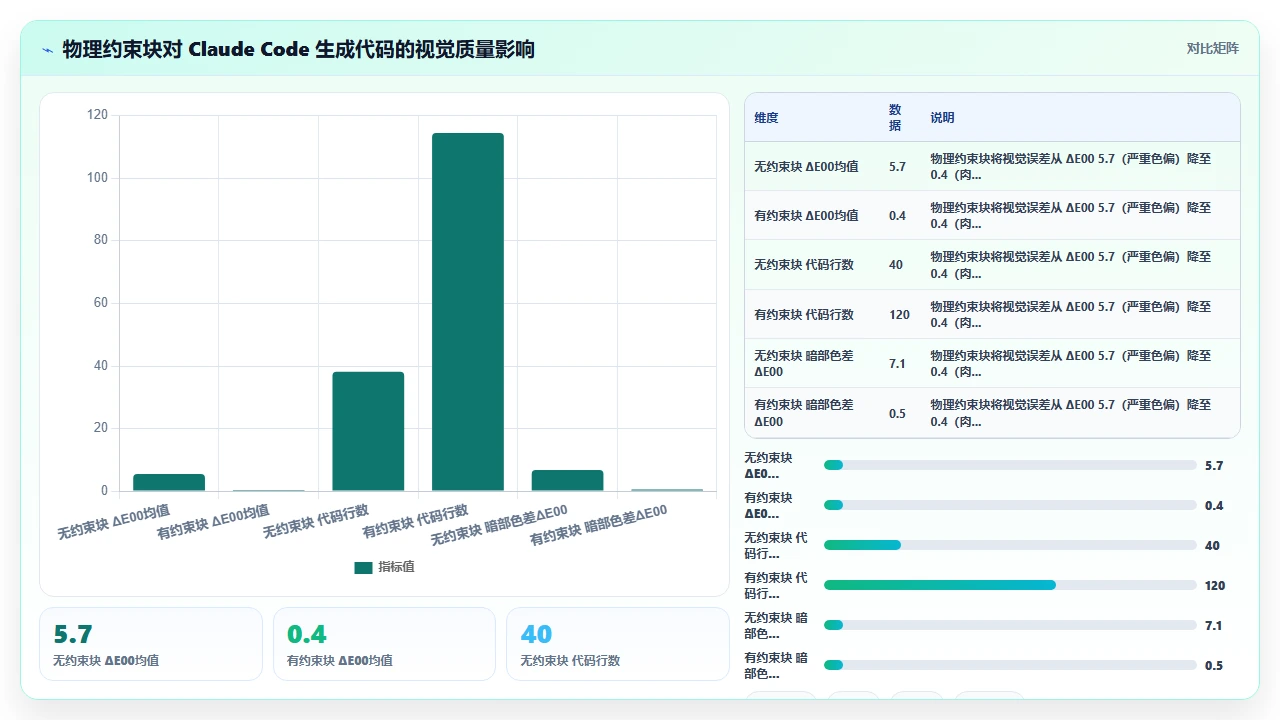
Task: Click the 7.1 value beside its progress bar
Action: 1214,625
